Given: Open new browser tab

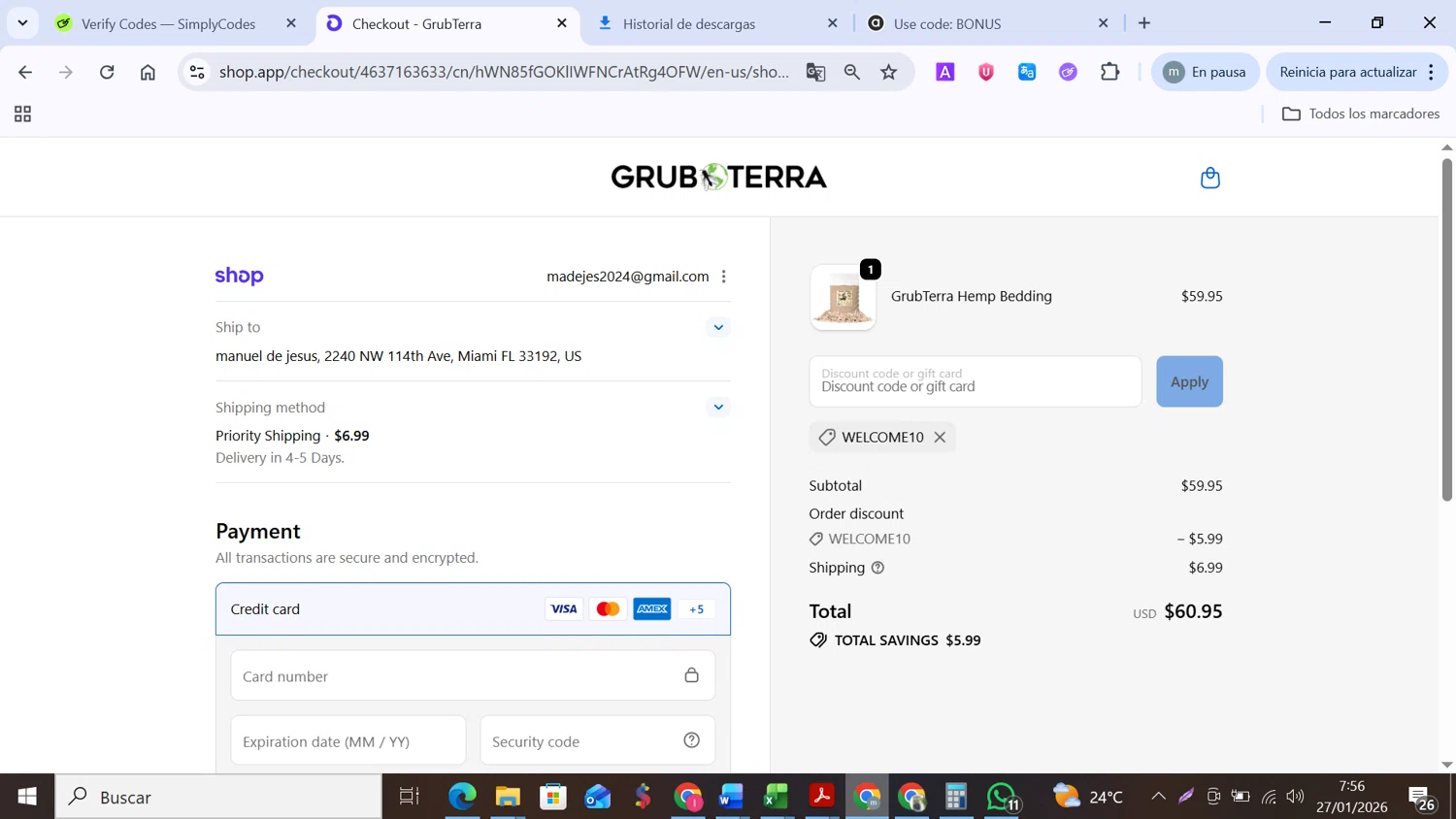Looking at the screenshot, I should pos(1144,23).
